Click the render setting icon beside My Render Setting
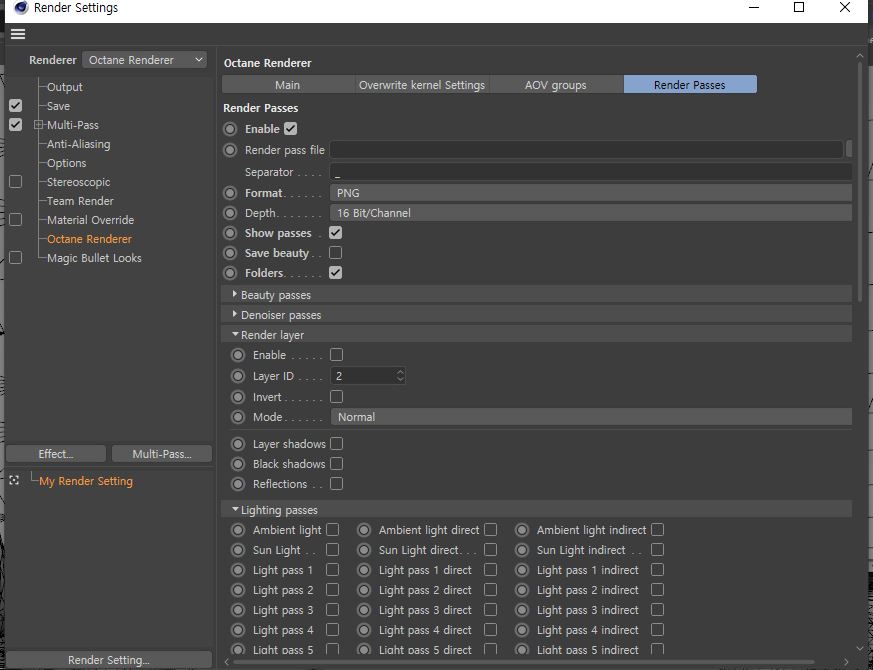 (14, 480)
